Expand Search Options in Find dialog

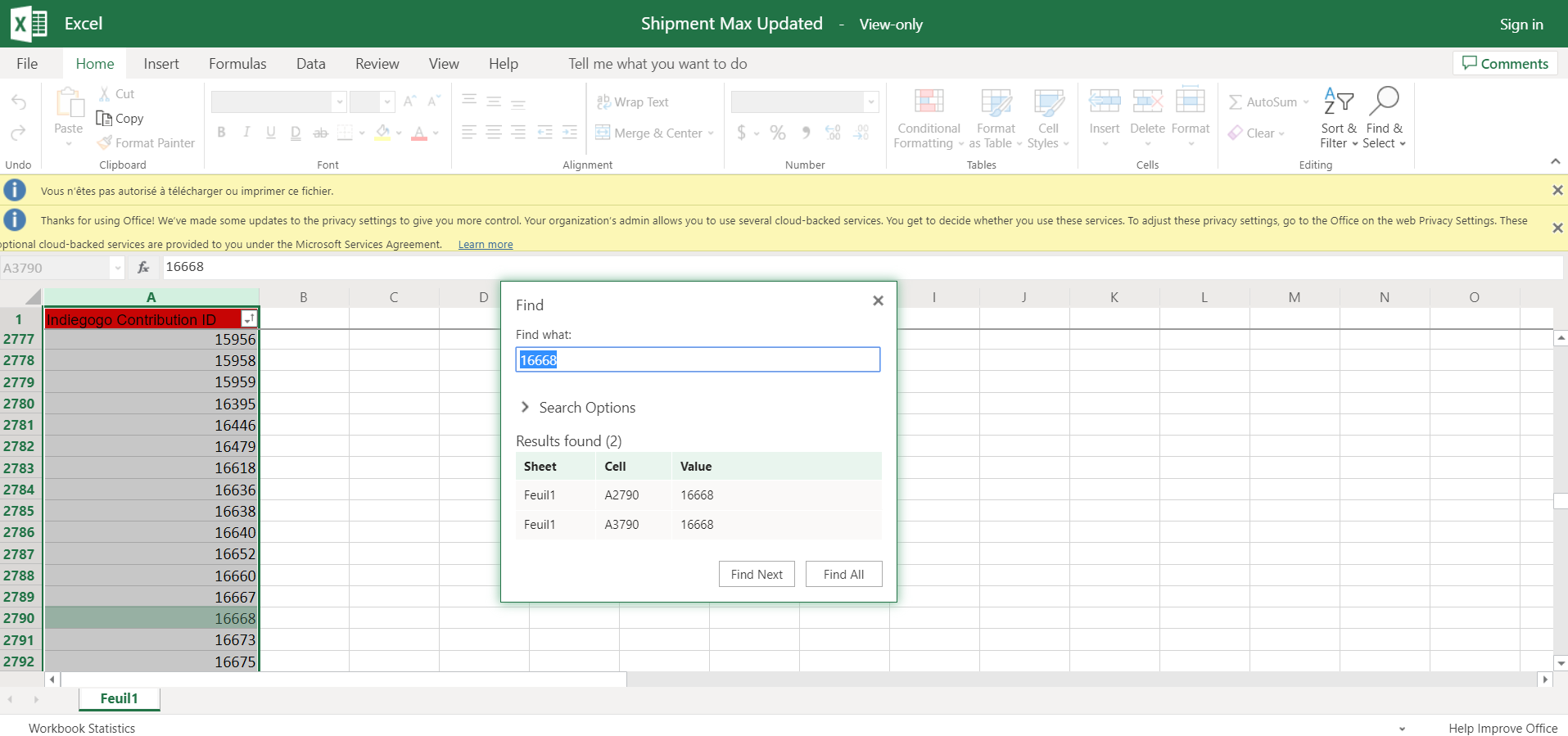point(577,408)
